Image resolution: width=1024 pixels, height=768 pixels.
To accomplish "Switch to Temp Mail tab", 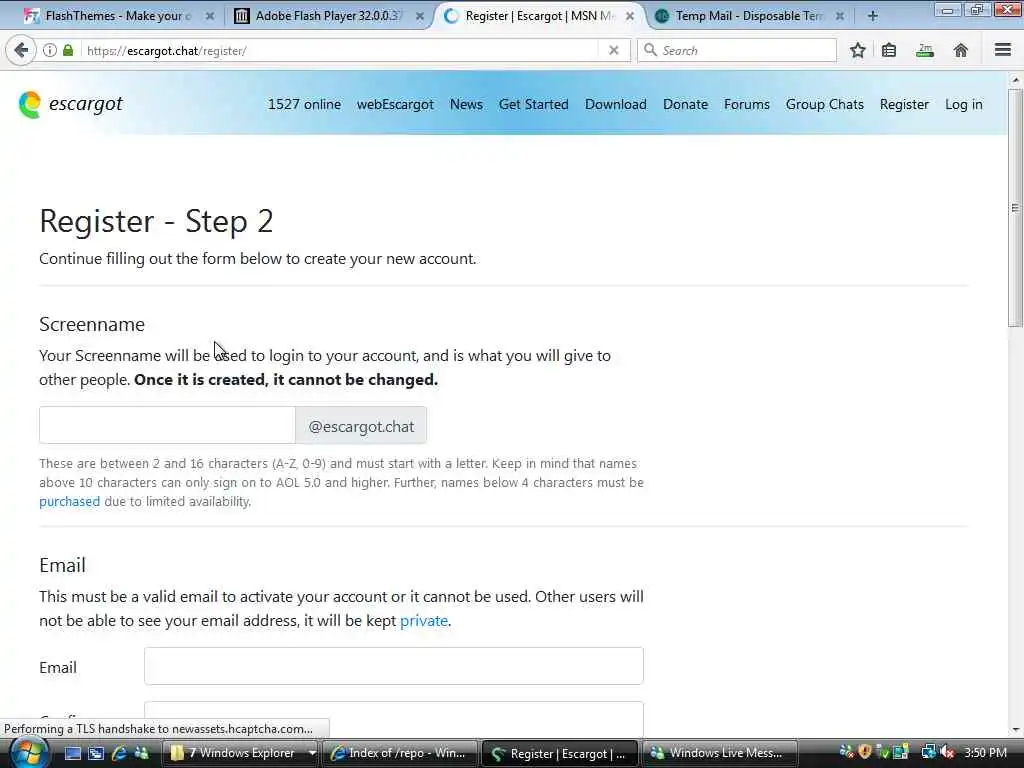I will coord(750,16).
